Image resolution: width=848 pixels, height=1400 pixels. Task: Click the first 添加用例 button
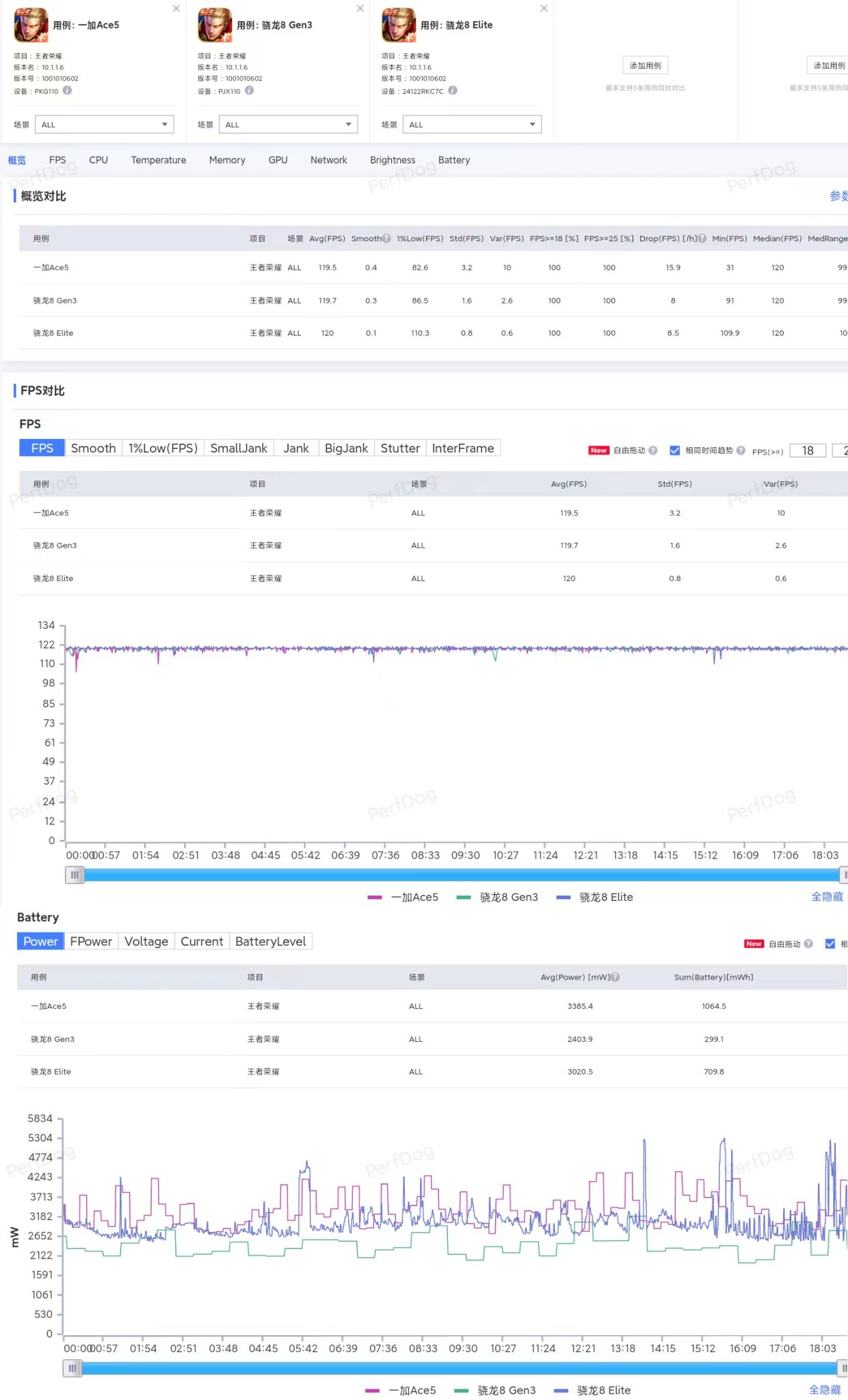(646, 66)
